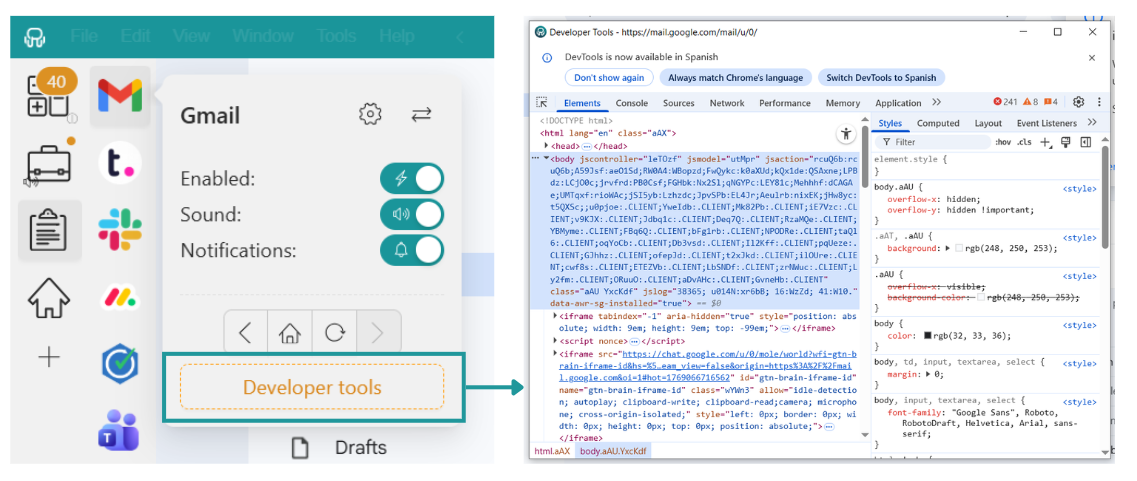
Task: Expand the head element node
Action: (x=547, y=146)
